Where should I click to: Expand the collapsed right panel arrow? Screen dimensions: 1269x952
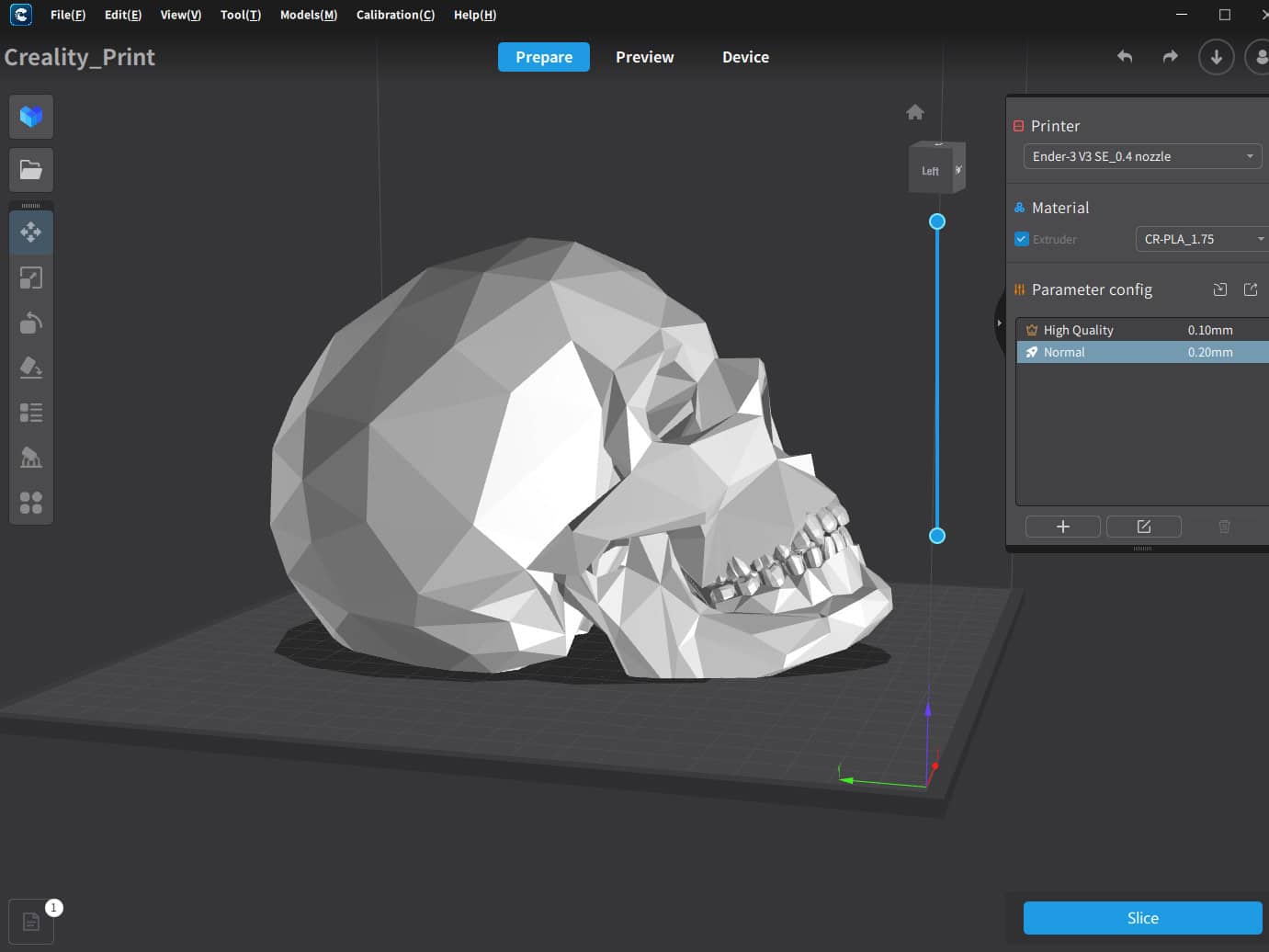[1000, 323]
